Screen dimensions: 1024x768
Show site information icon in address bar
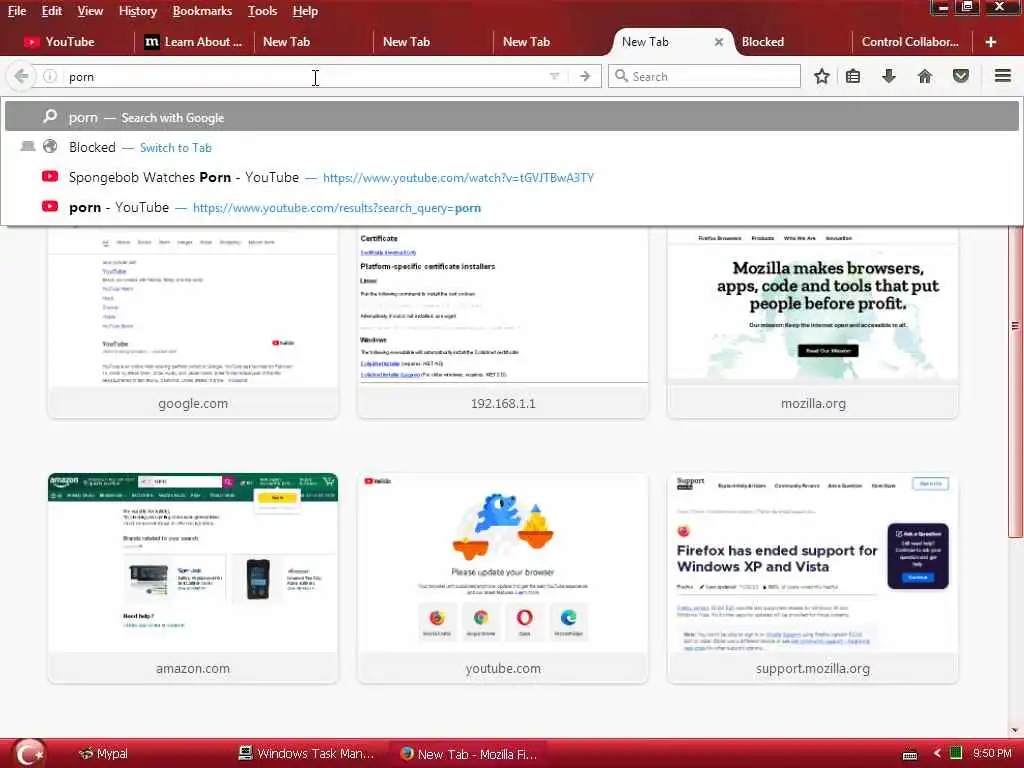[x=50, y=76]
